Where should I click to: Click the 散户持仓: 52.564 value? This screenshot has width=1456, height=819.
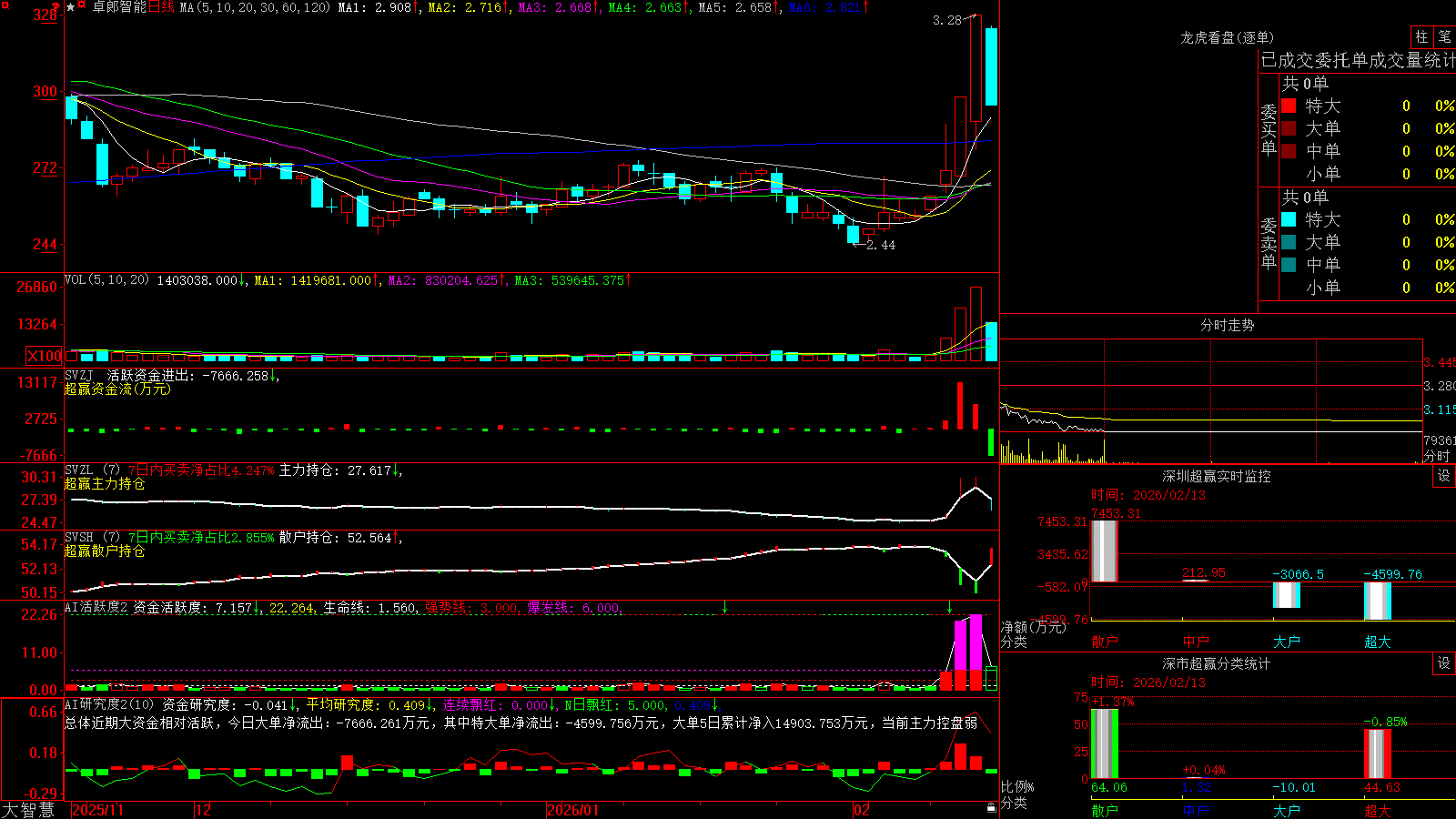pyautogui.click(x=336, y=538)
